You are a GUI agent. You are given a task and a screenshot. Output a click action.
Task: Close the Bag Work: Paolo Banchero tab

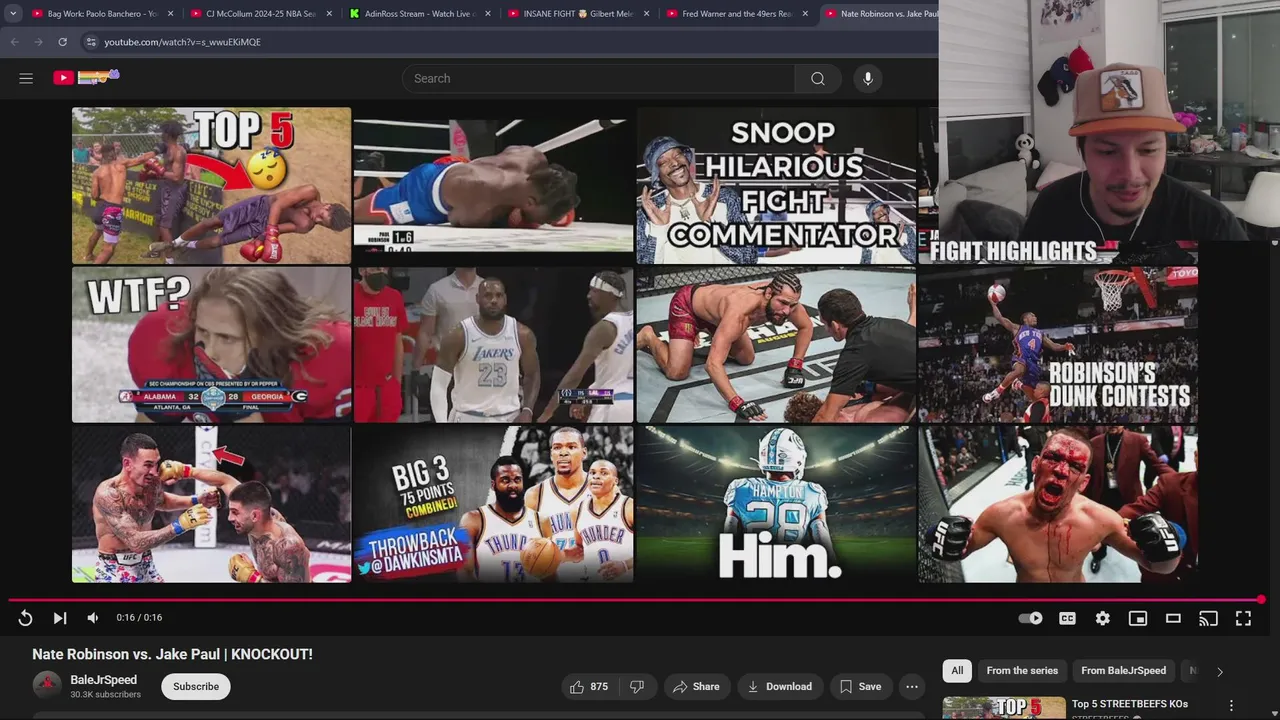170,14
